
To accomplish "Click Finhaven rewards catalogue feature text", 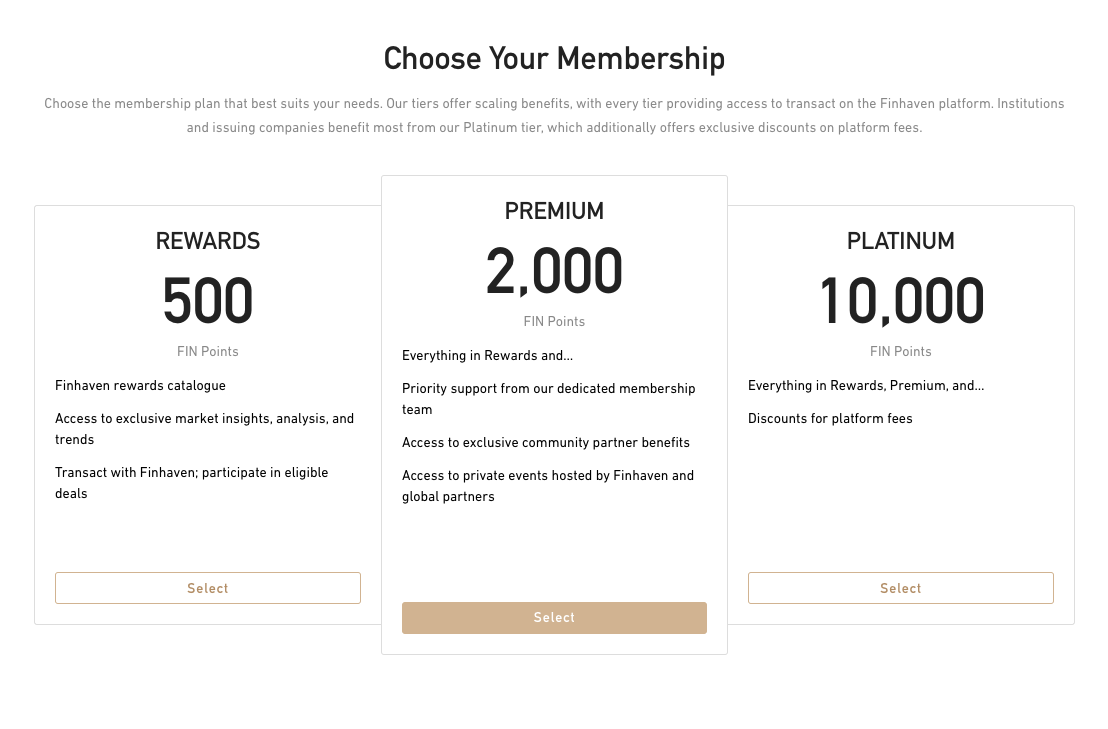I will 140,386.
